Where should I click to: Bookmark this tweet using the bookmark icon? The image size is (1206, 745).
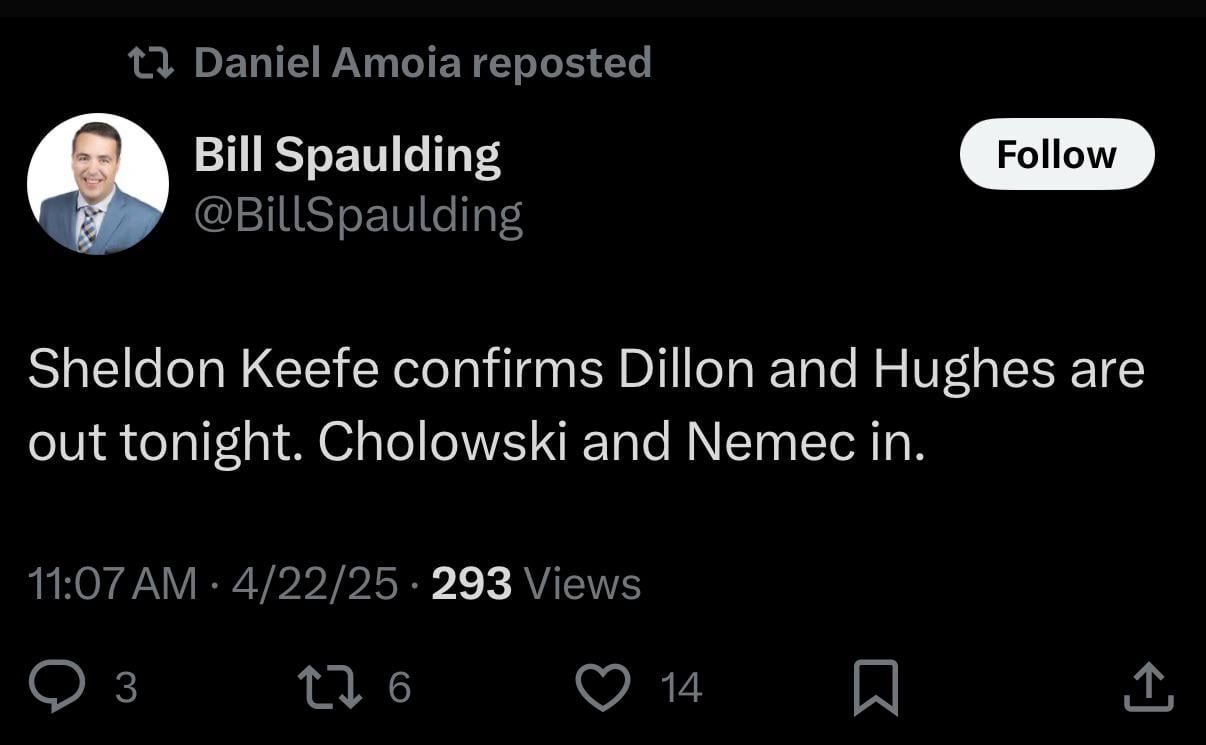pos(877,686)
